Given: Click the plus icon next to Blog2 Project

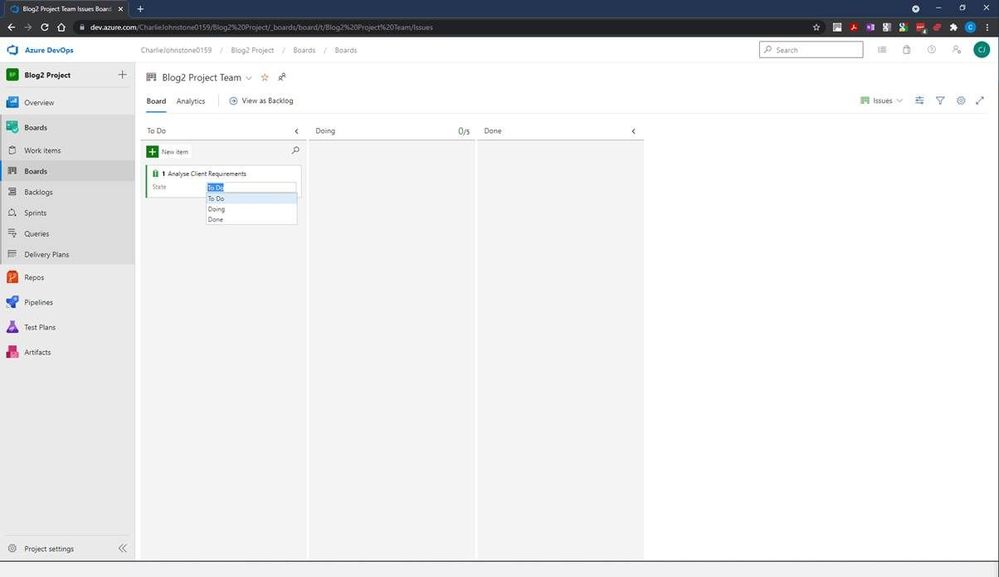Looking at the screenshot, I should tap(122, 75).
